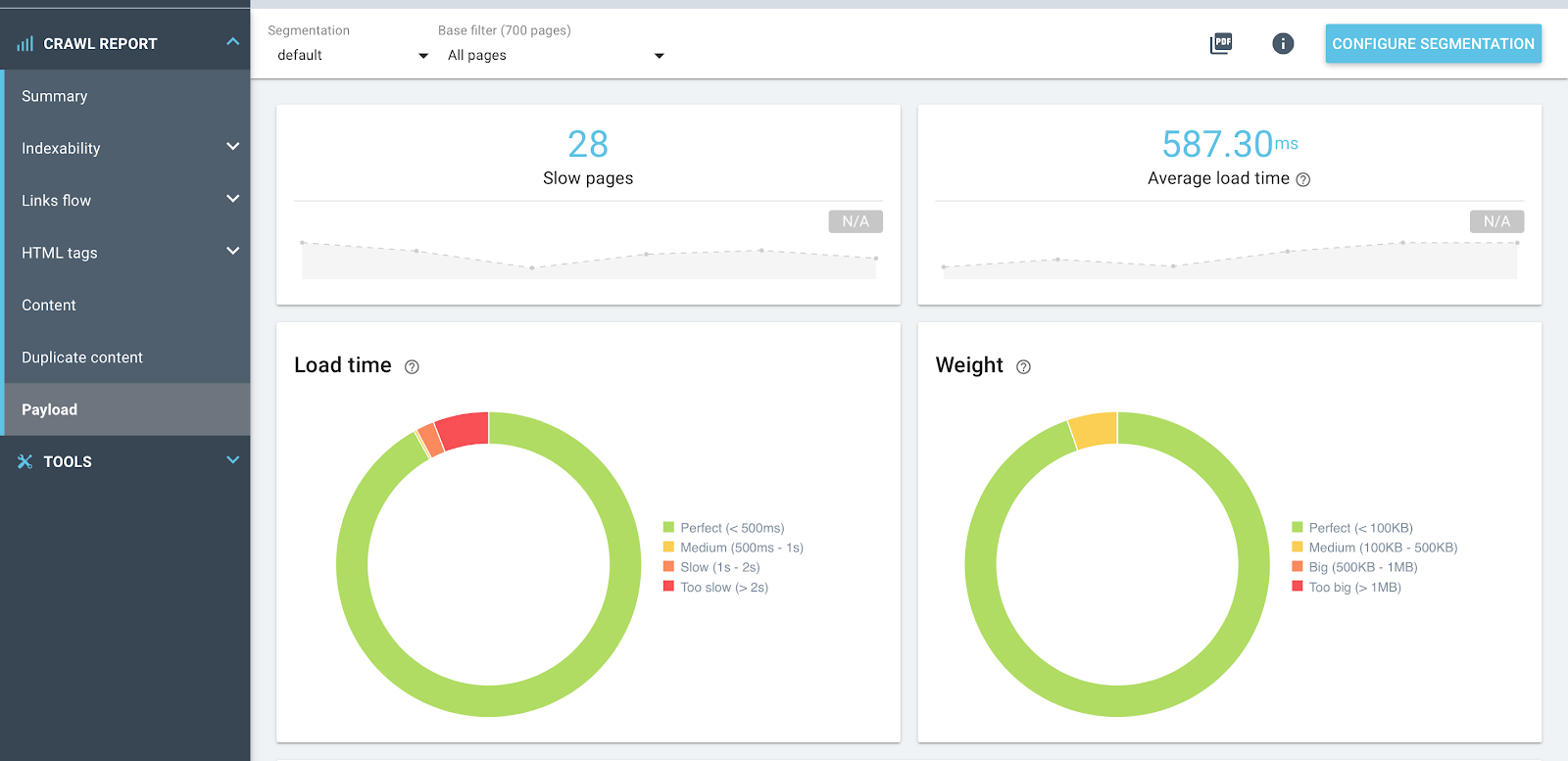
Task: Click the 28 Slow pages number
Action: point(588,144)
